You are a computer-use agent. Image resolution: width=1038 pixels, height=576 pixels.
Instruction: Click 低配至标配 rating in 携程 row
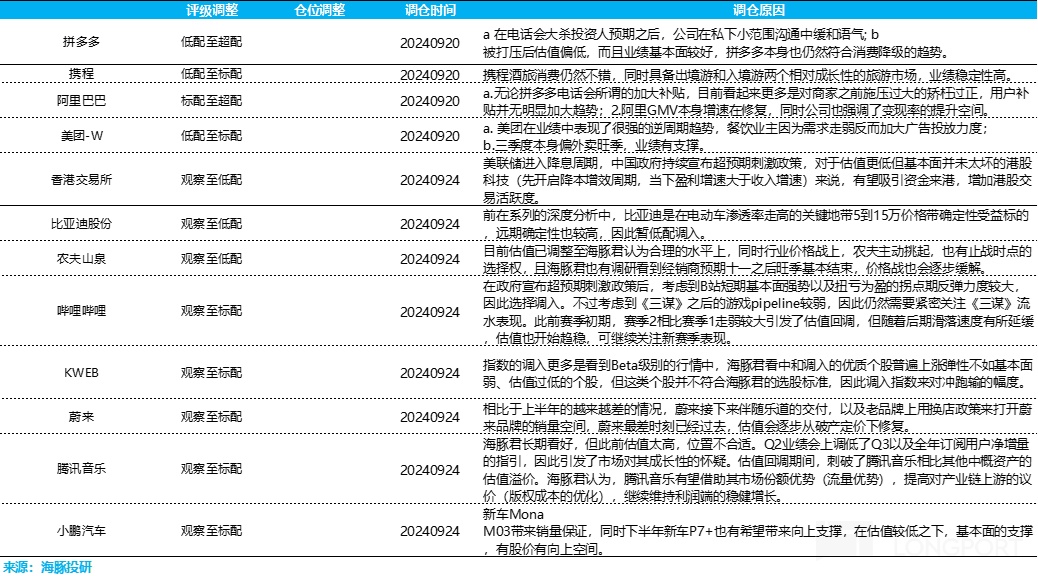point(211,73)
